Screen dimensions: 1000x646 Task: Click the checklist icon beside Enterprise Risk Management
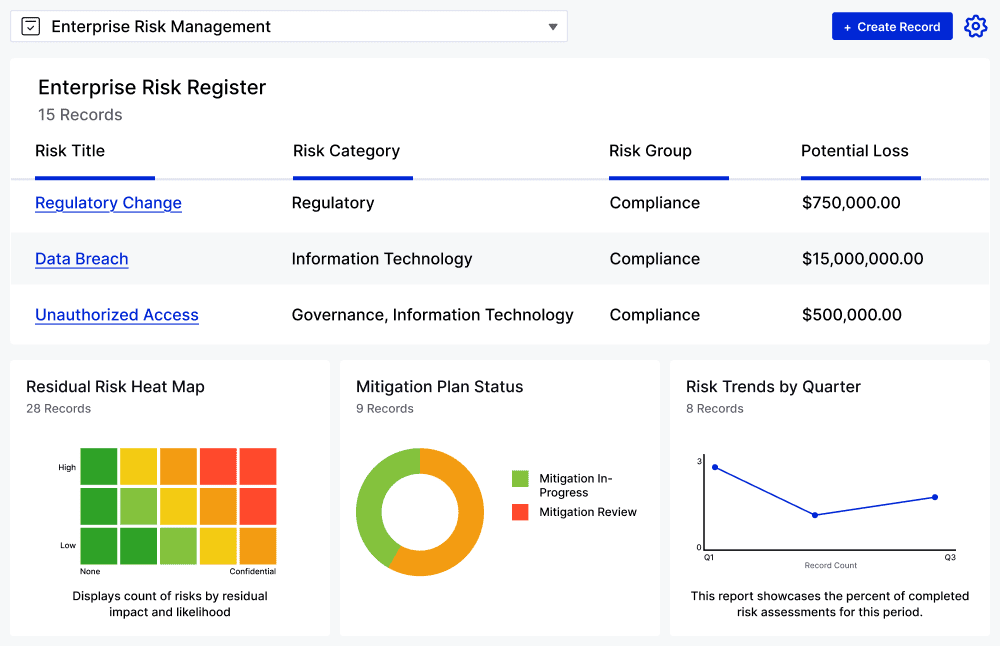pyautogui.click(x=31, y=26)
